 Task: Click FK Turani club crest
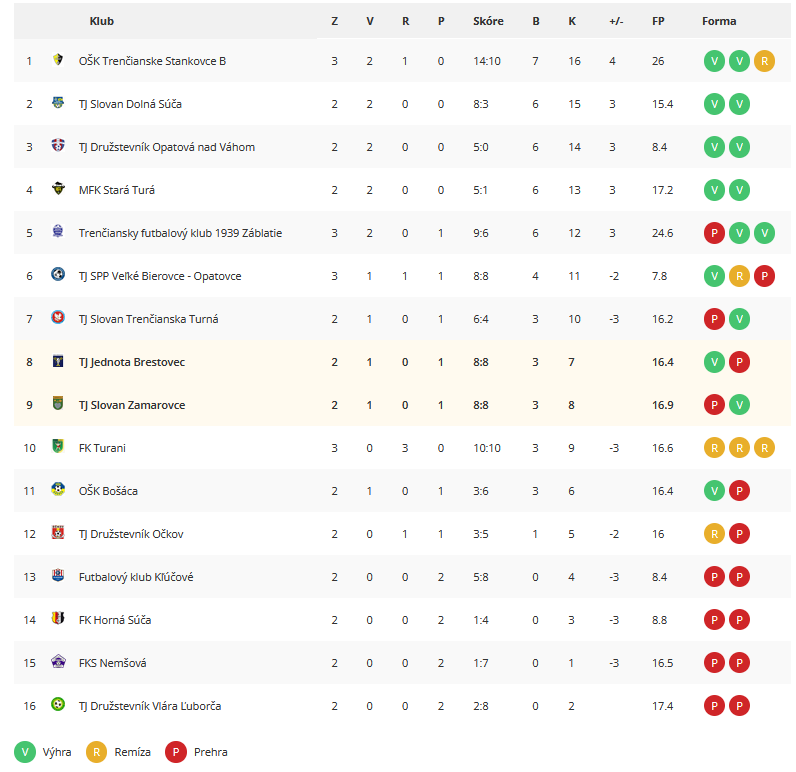click(x=58, y=447)
